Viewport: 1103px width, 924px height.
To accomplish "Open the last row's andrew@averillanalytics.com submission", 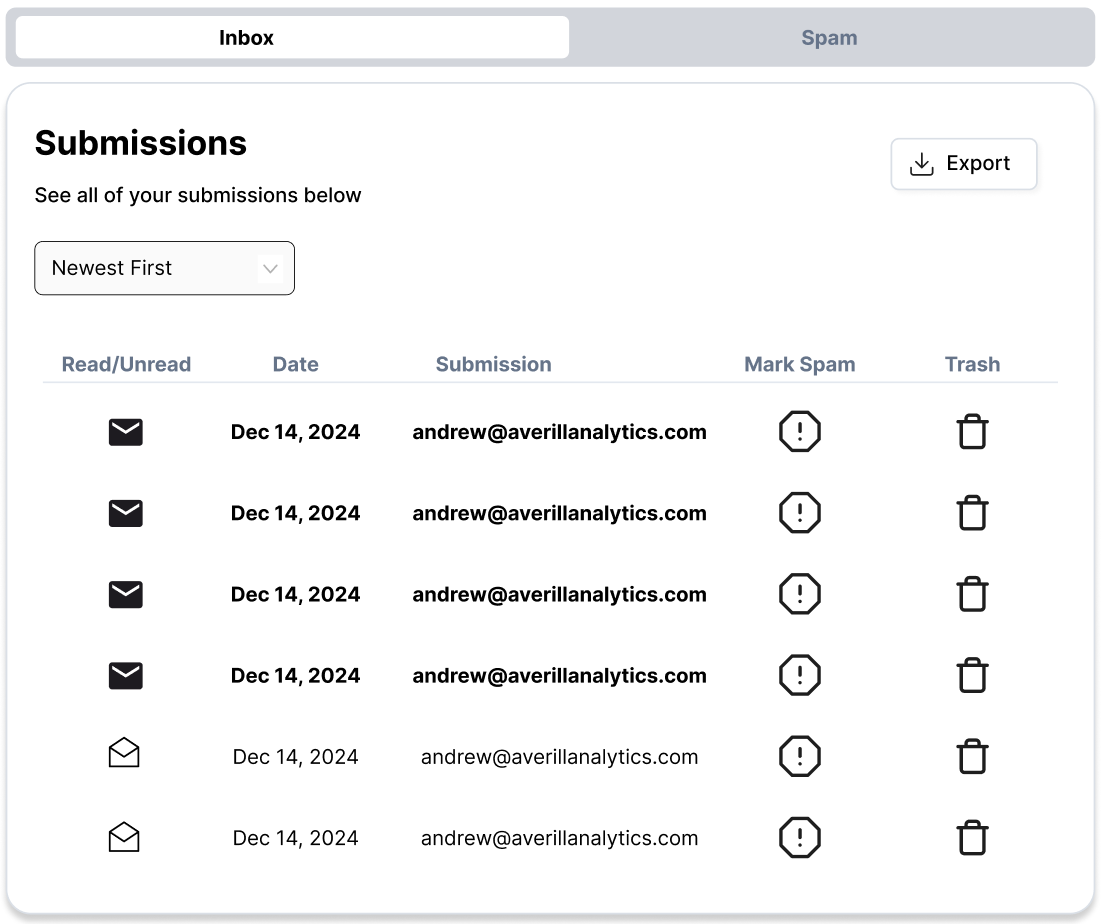I will pyautogui.click(x=559, y=838).
